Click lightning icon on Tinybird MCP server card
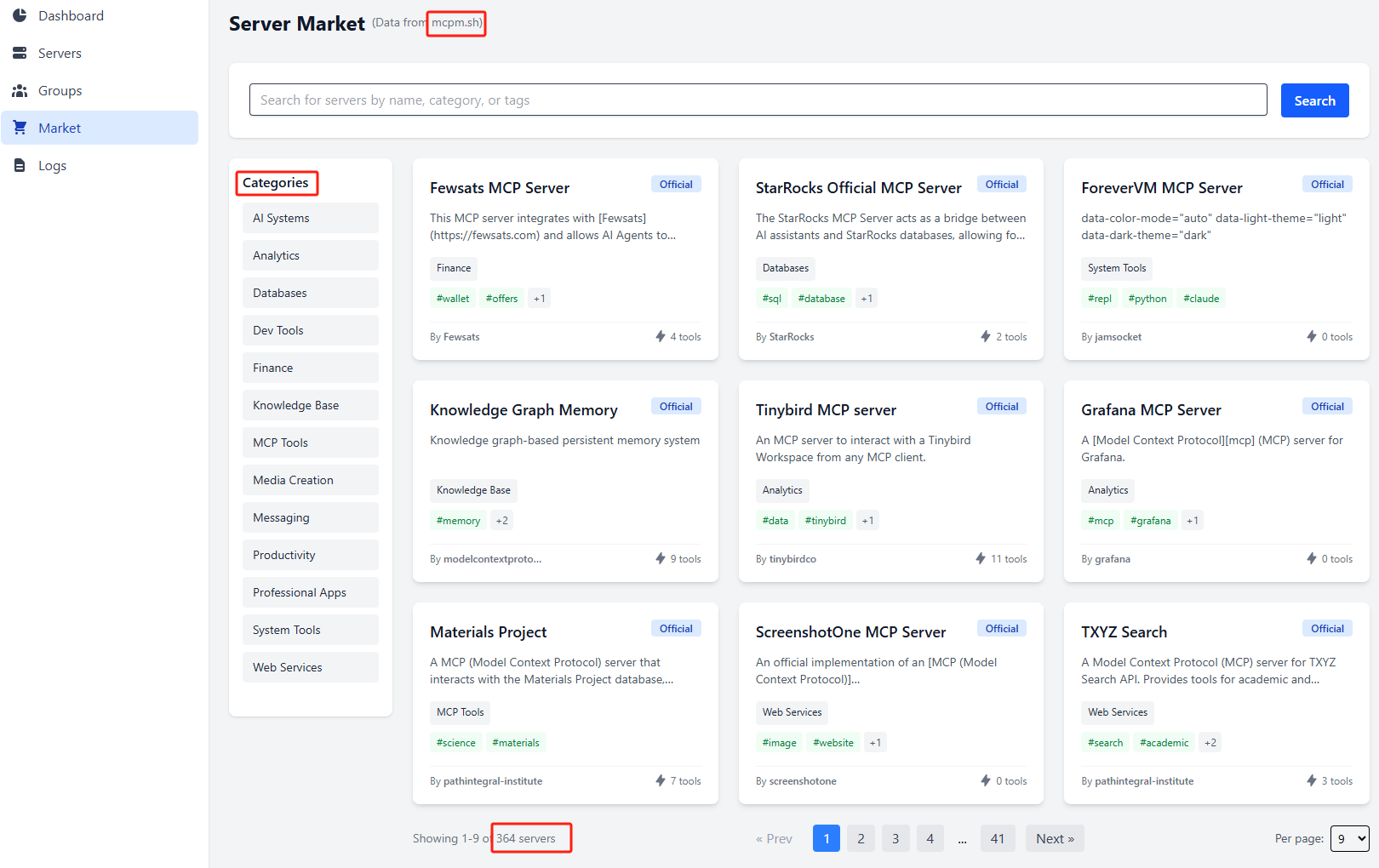1379x868 pixels. pos(981,558)
